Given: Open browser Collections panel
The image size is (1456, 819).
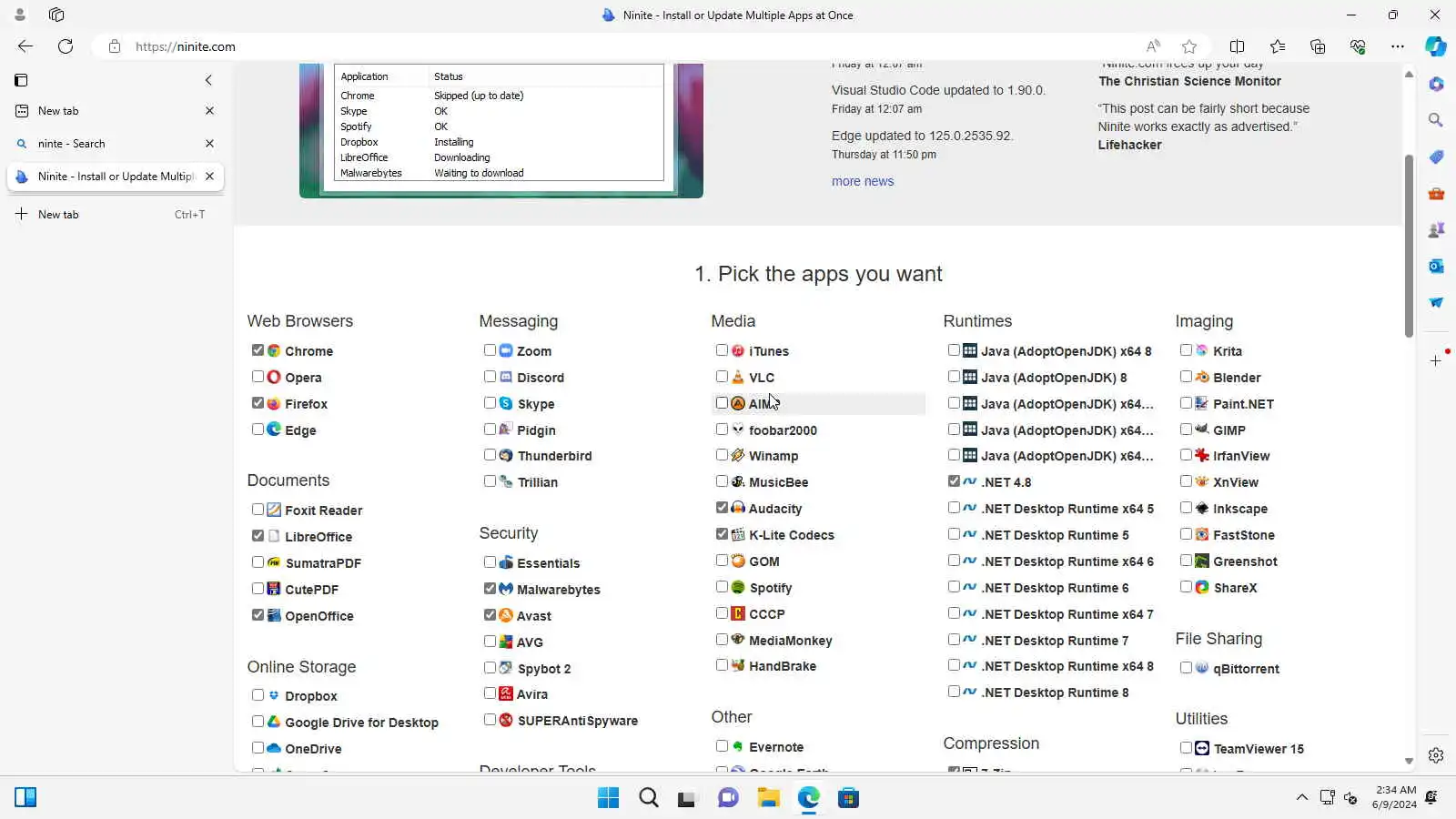Looking at the screenshot, I should coord(1318,46).
